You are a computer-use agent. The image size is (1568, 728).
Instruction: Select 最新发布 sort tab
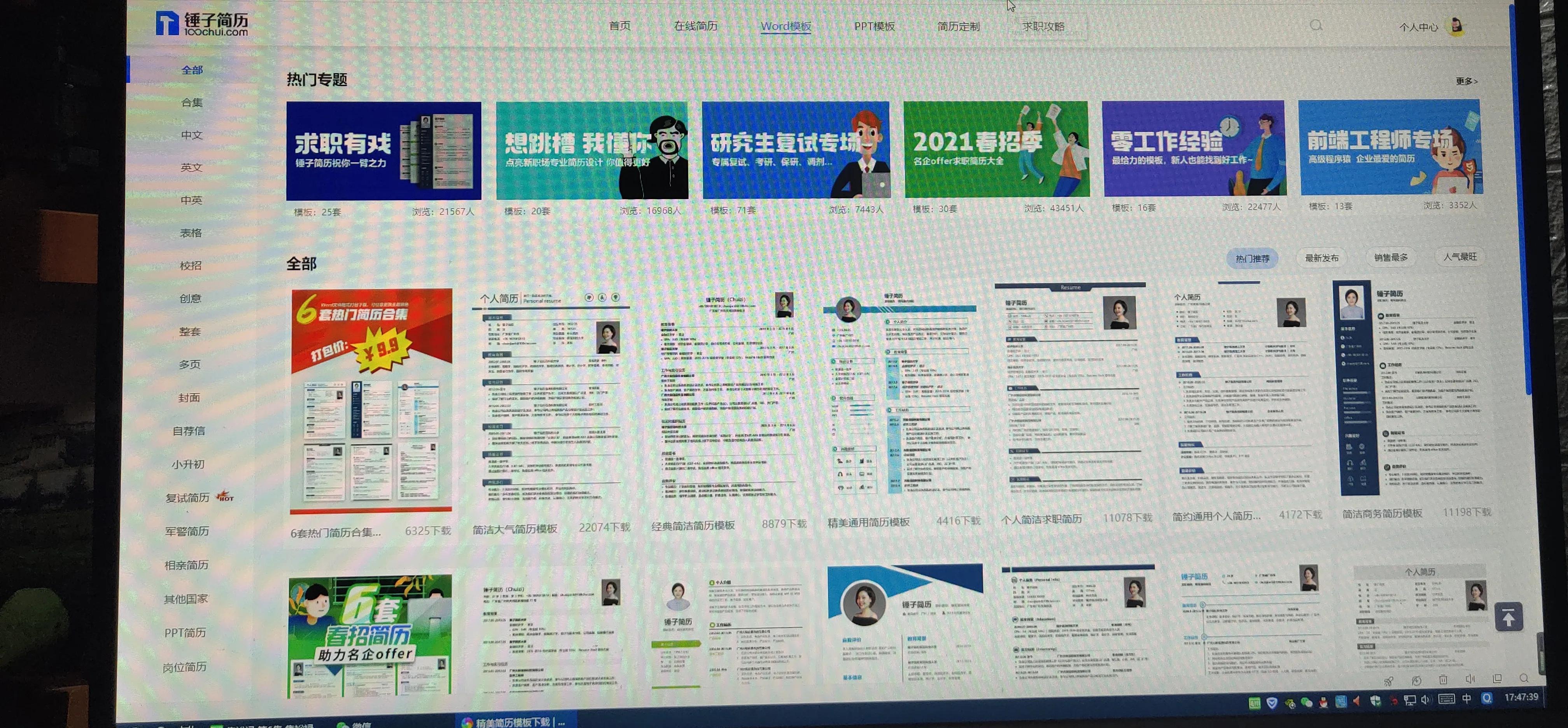point(1321,258)
